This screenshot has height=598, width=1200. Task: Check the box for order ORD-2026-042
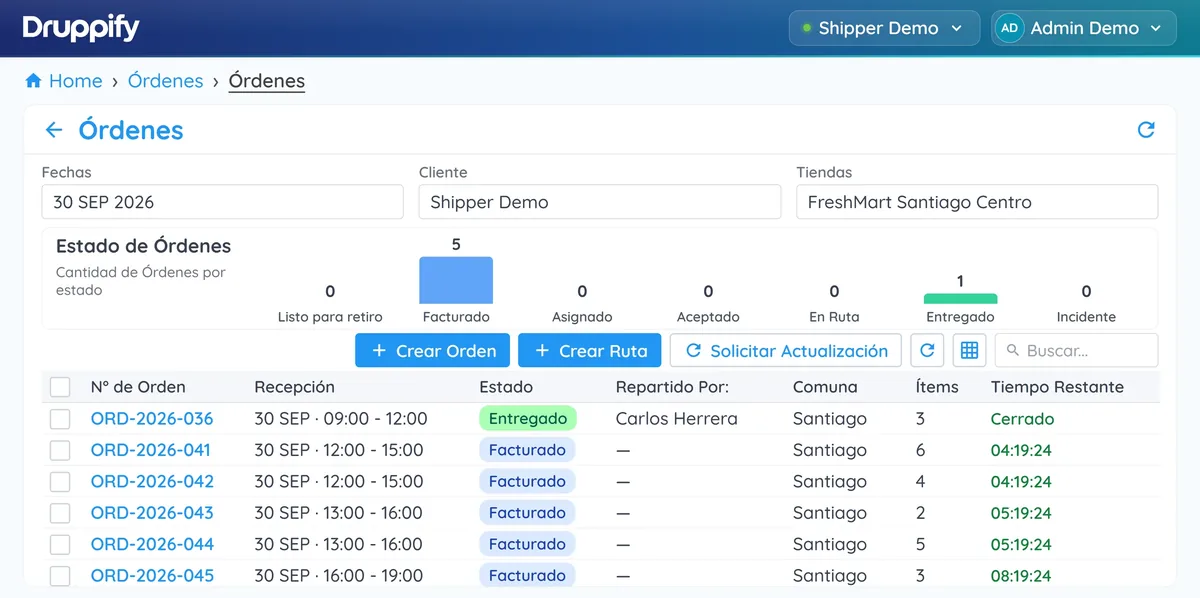point(60,481)
